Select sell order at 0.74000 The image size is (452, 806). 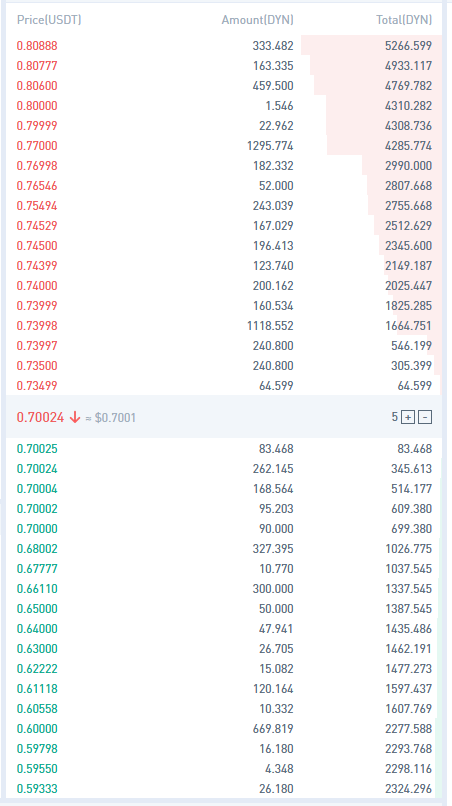224,286
